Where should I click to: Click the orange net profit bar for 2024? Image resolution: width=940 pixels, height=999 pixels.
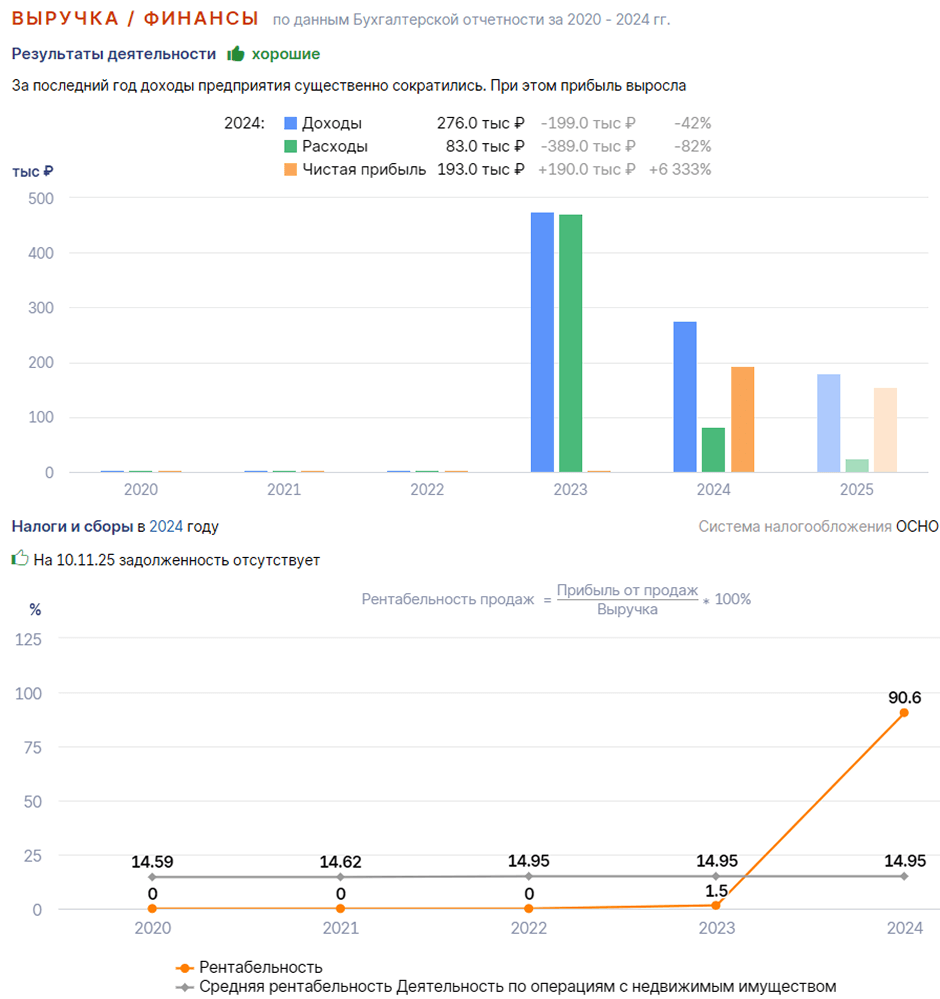(x=742, y=419)
